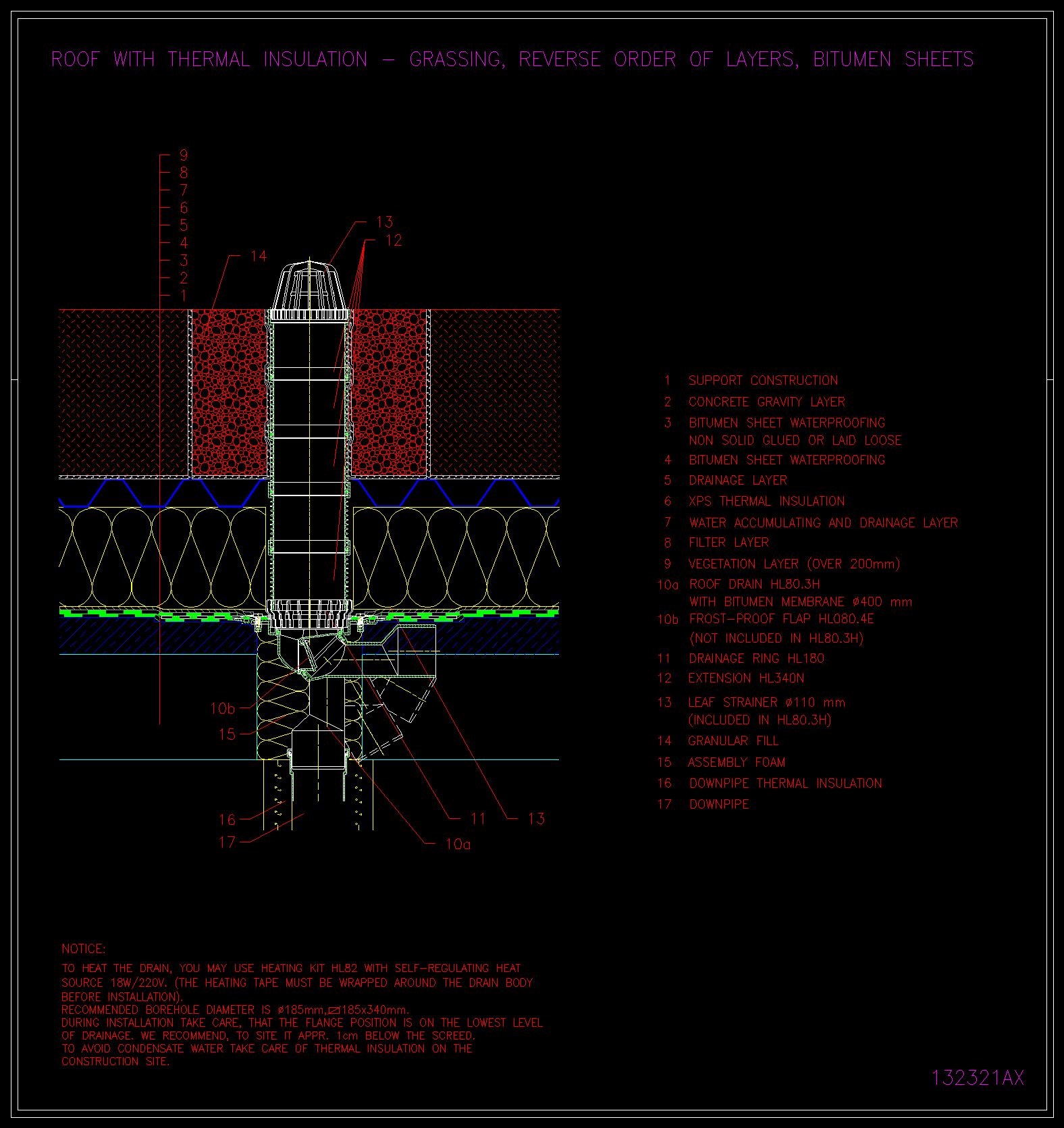Click '(INCLUDED IN HL80.3H)' legend text
Viewport: 1064px width, 1128px height.
click(760, 720)
